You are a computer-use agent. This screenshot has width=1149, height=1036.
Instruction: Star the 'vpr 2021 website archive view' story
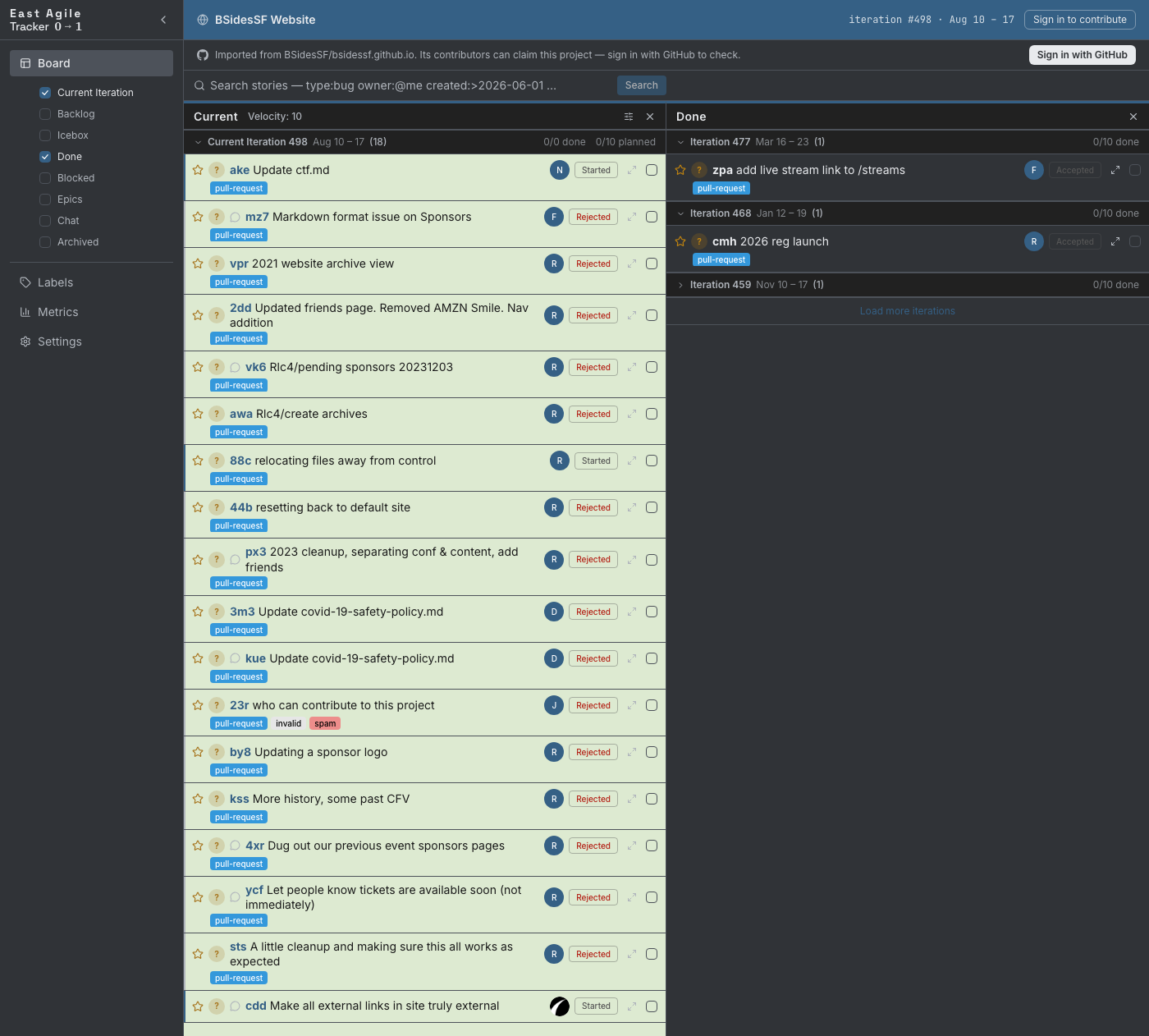click(198, 264)
